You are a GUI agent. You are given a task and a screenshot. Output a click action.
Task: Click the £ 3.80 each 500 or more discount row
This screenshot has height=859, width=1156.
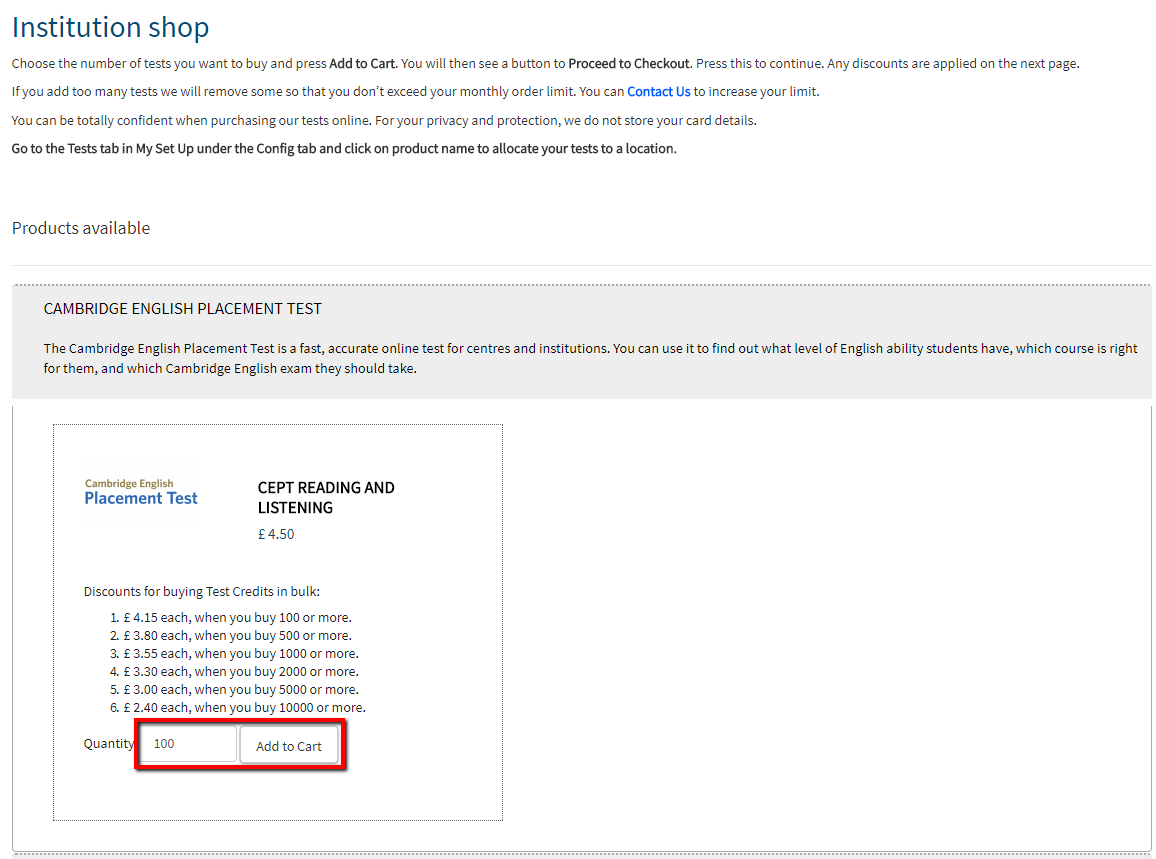coord(237,636)
